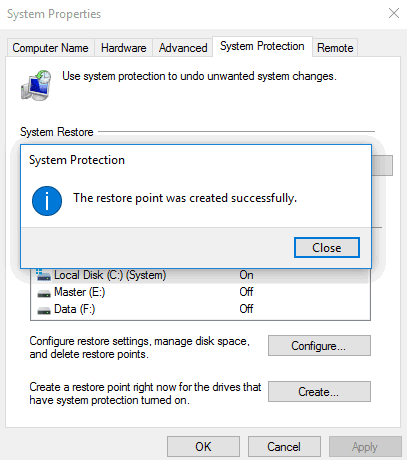This screenshot has height=460, width=407.
Task: Click the blue information icon in dialog
Action: click(47, 201)
